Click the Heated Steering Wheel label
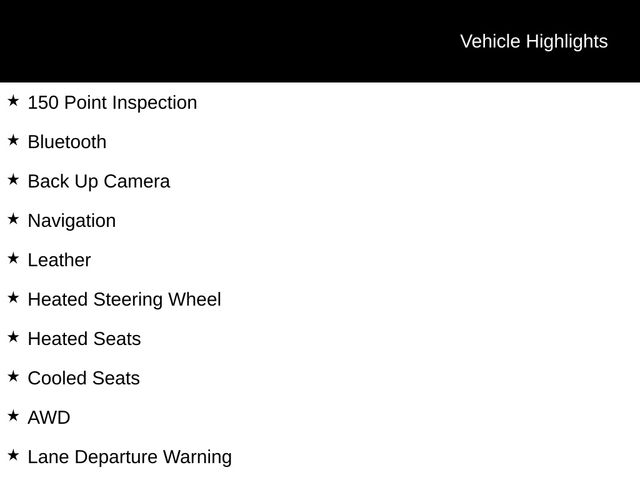 pos(124,299)
